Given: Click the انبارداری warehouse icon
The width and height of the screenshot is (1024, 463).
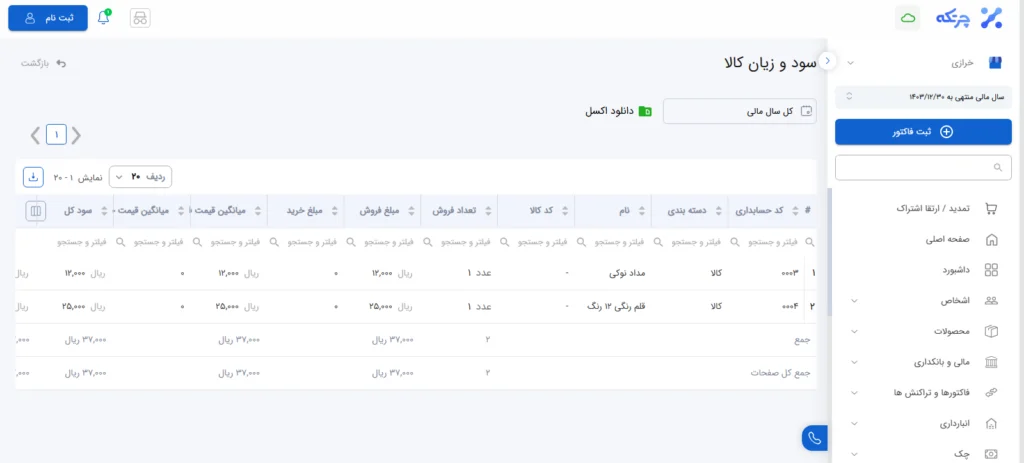Looking at the screenshot, I should [x=991, y=423].
